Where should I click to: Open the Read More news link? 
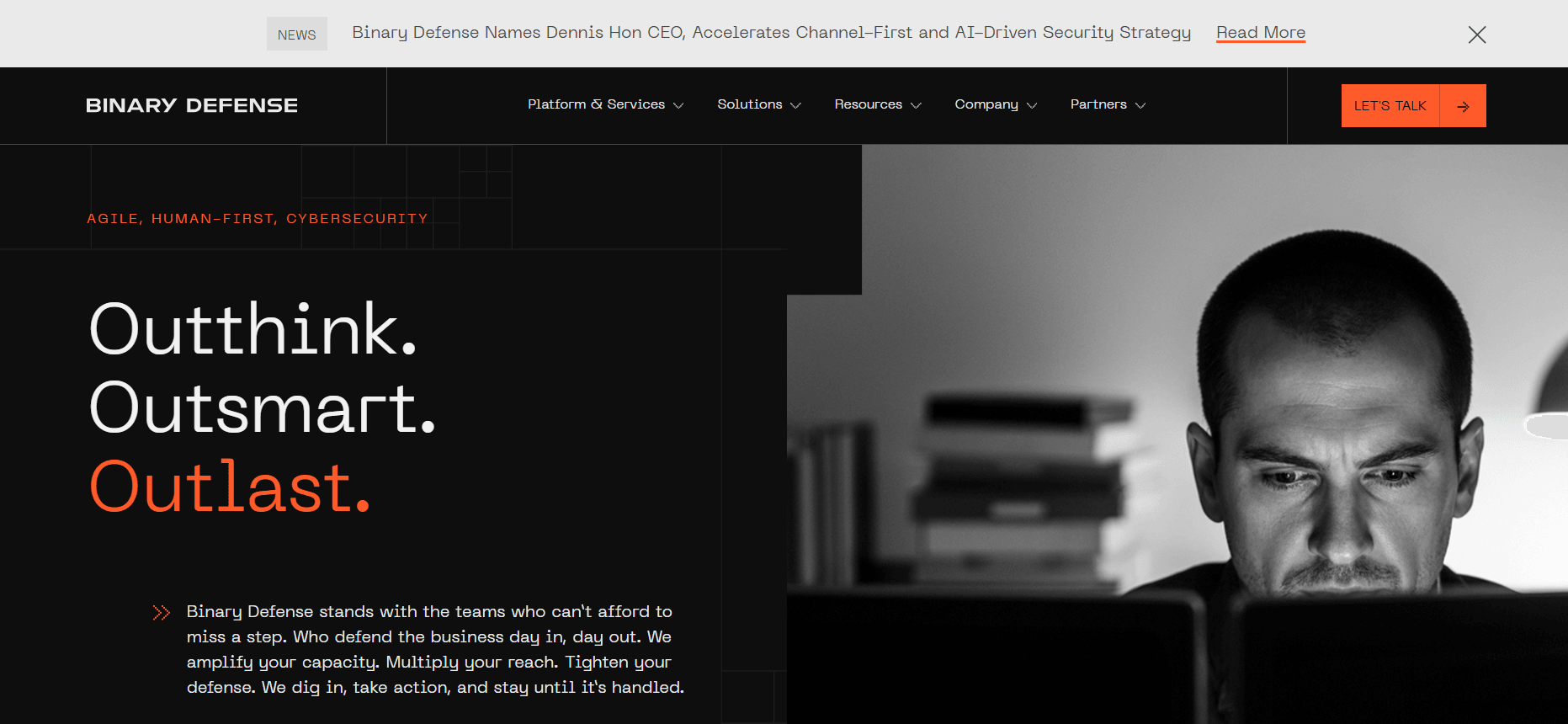[x=1261, y=33]
